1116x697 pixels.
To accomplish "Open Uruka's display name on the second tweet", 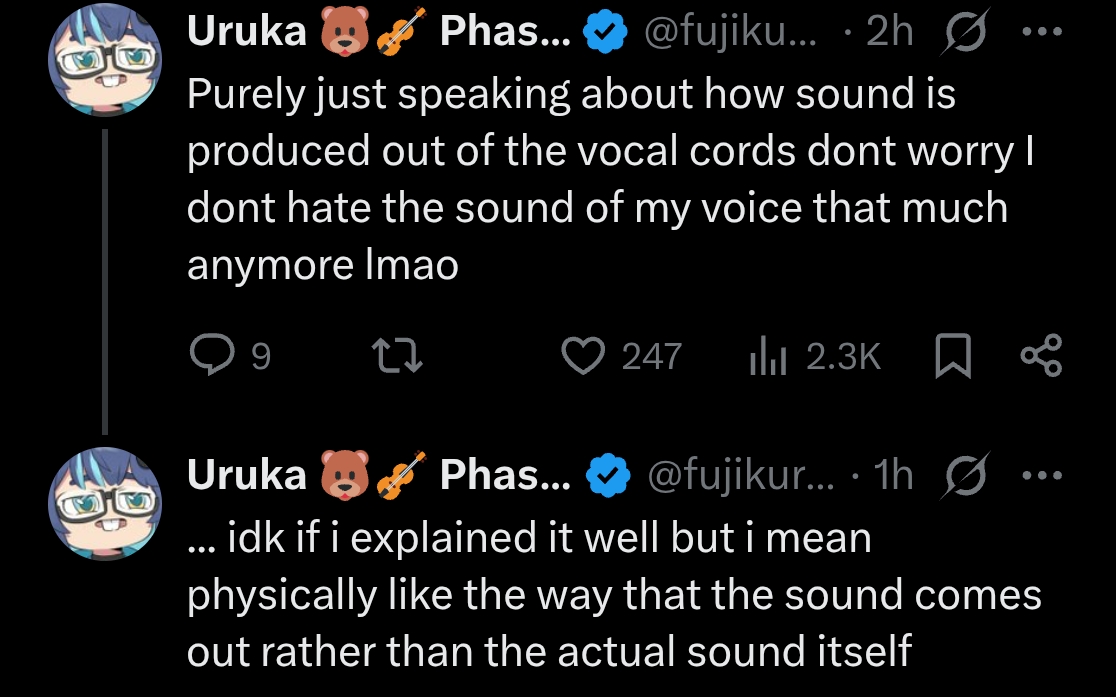I will click(247, 476).
